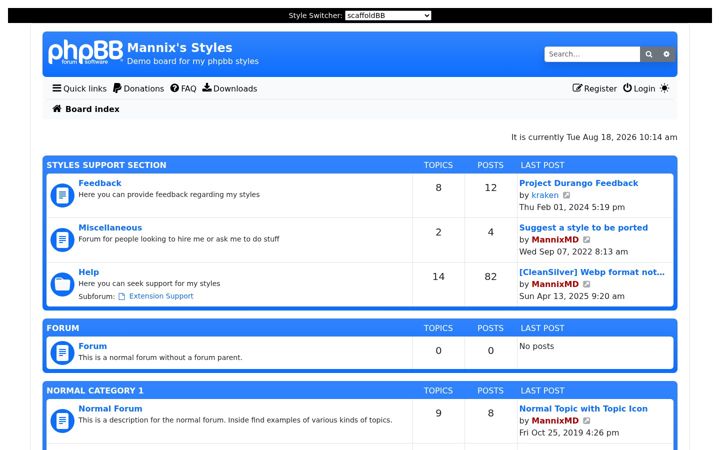Click the phpBB logo

click(85, 52)
